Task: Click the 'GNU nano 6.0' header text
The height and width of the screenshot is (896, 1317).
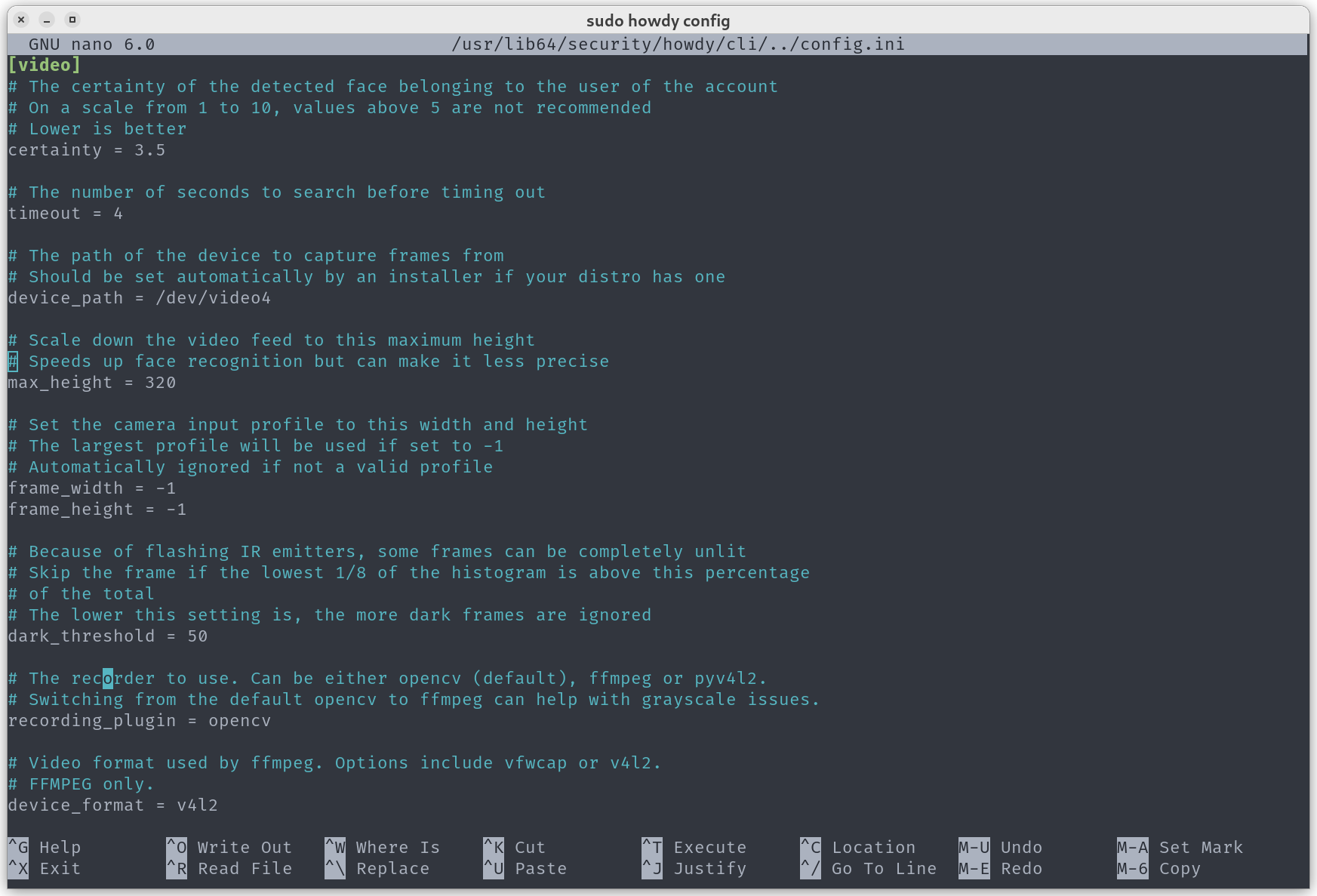Action: coord(91,45)
